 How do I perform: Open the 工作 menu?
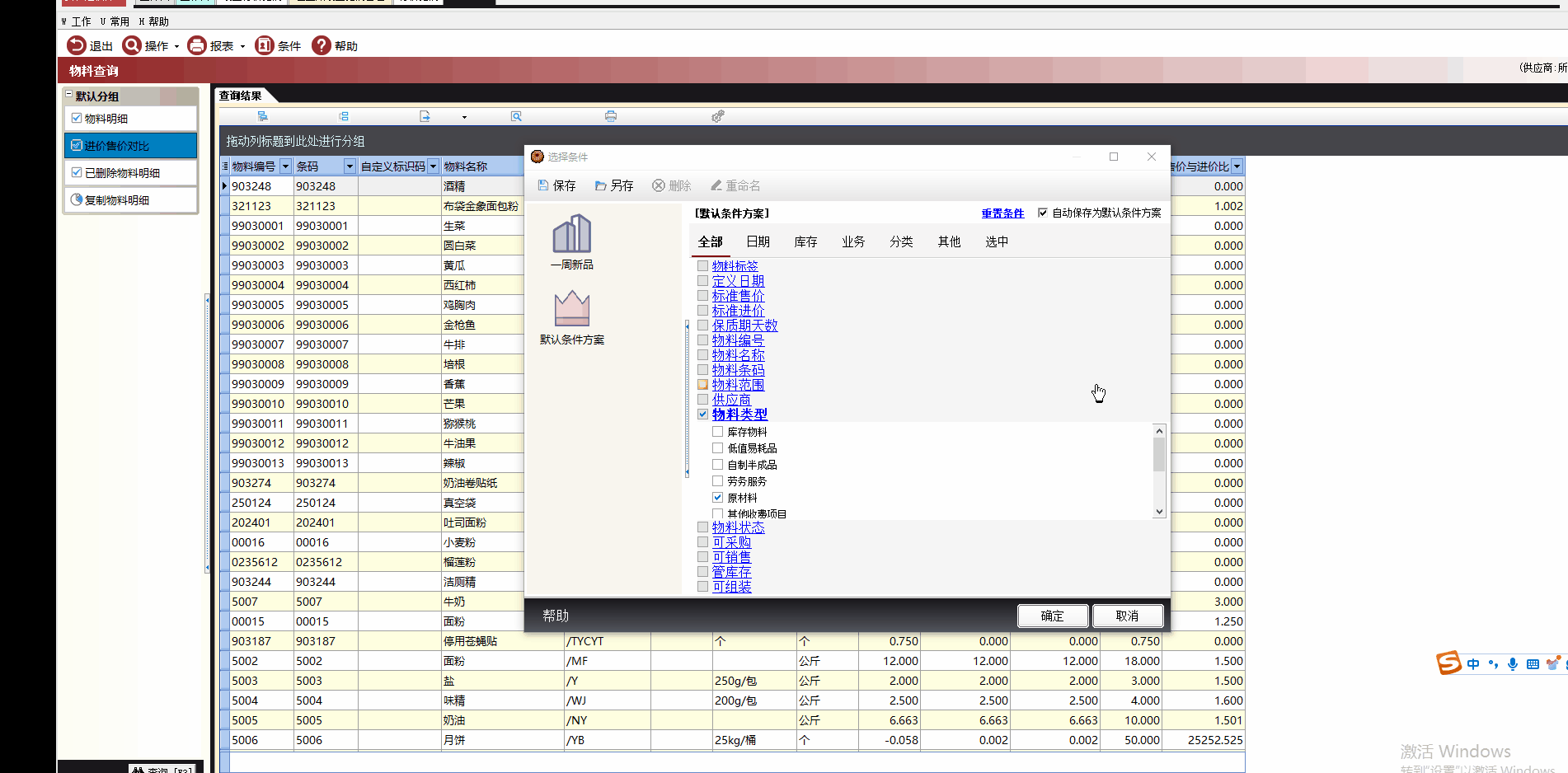76,21
